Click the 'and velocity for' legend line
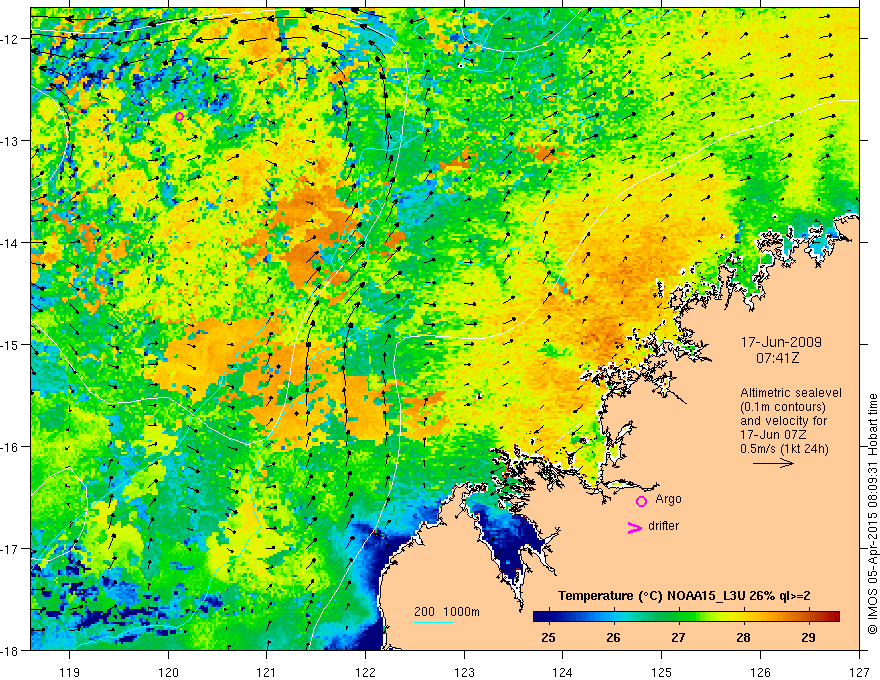 (x=783, y=421)
